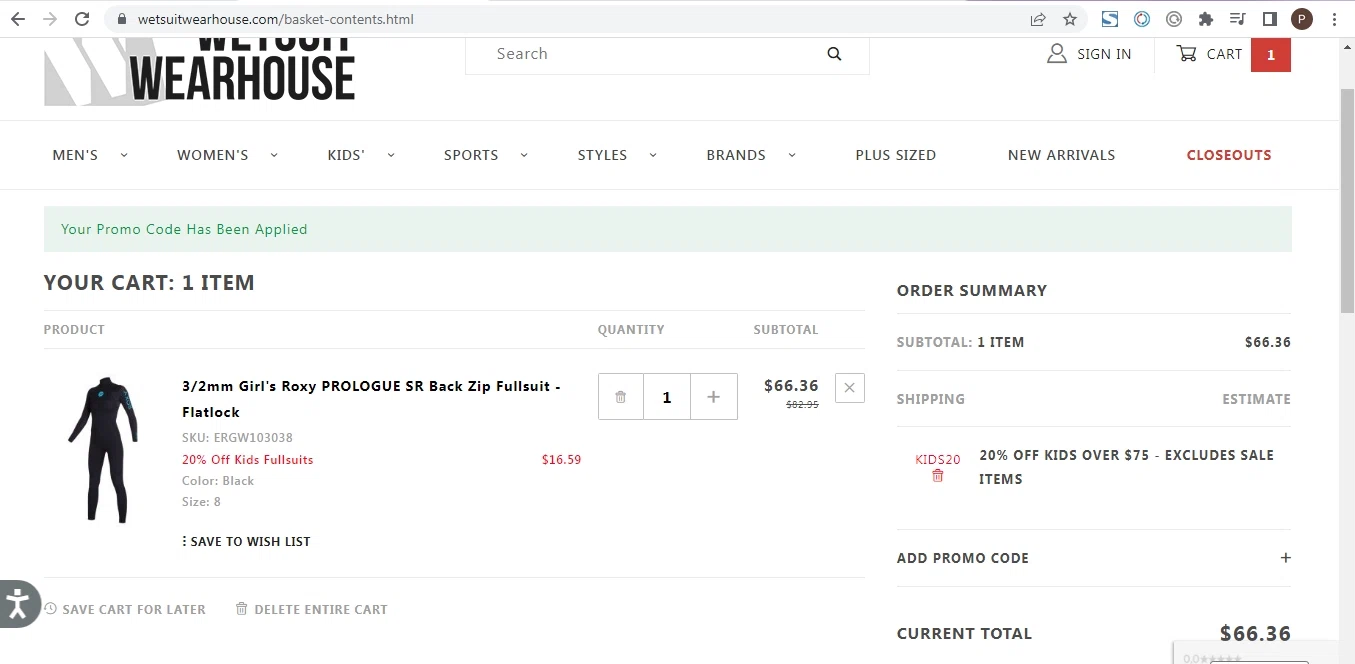Expand the Sports menu dropdown
The image size is (1355, 664).
(x=524, y=155)
